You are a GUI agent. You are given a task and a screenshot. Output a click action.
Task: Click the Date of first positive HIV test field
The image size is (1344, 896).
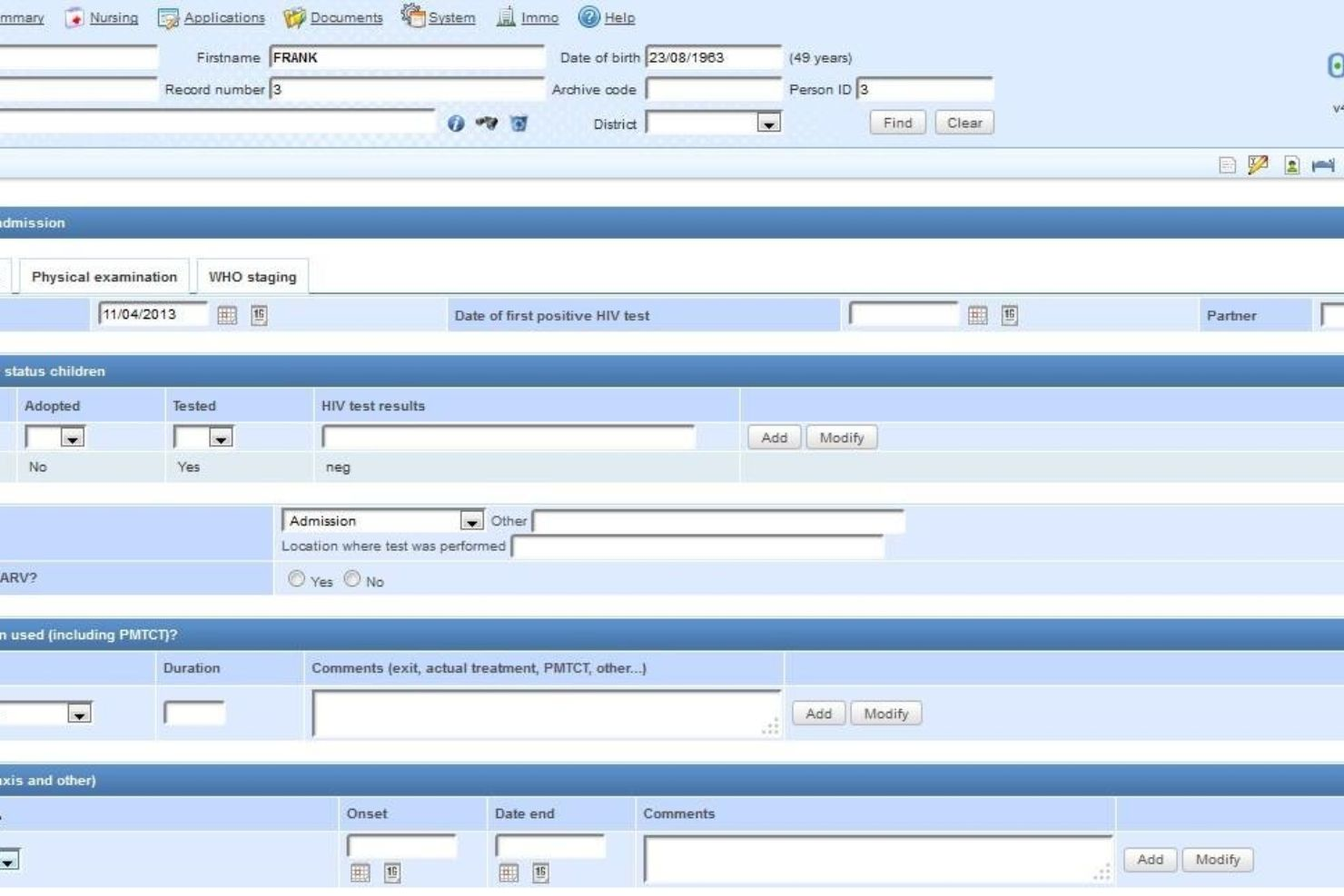pyautogui.click(x=903, y=314)
